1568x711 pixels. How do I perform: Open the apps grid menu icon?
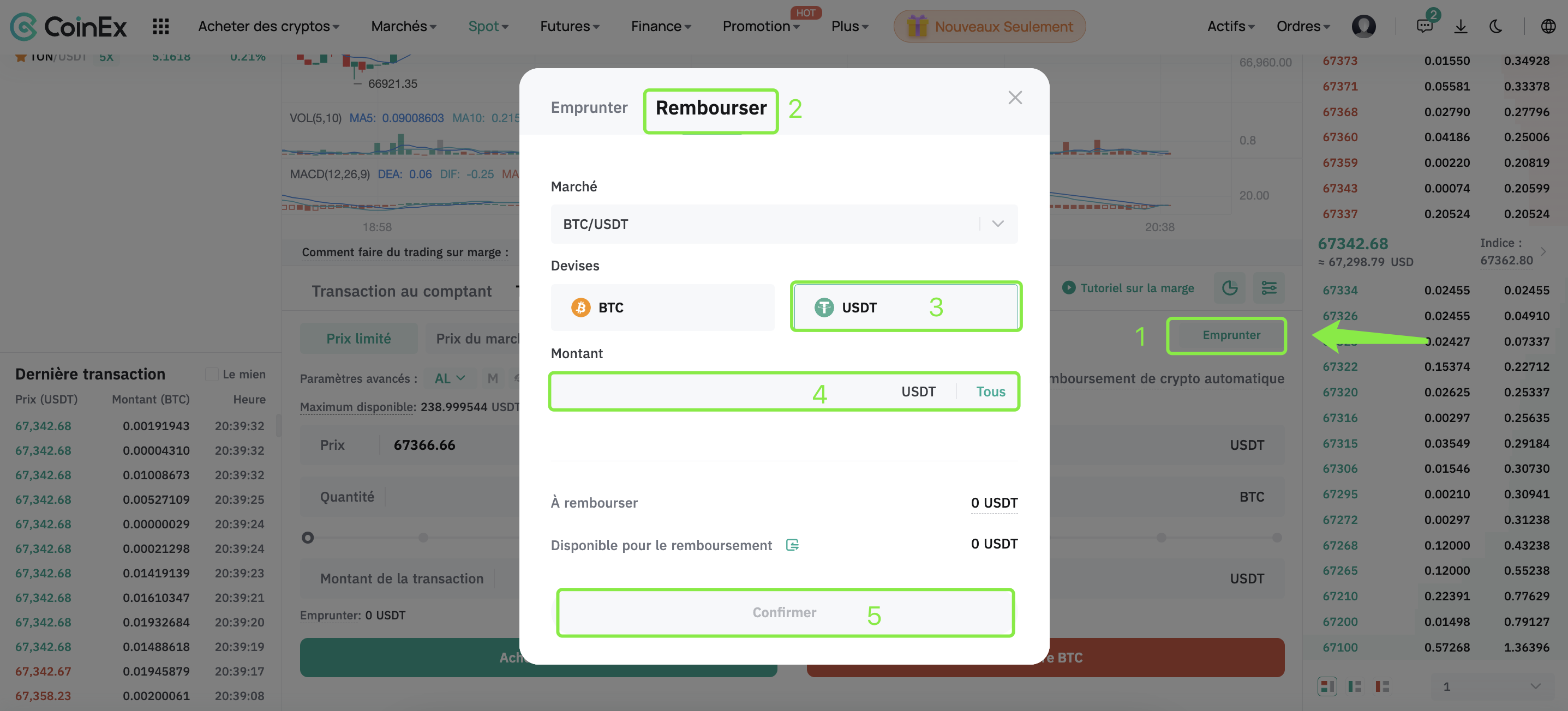point(161,26)
